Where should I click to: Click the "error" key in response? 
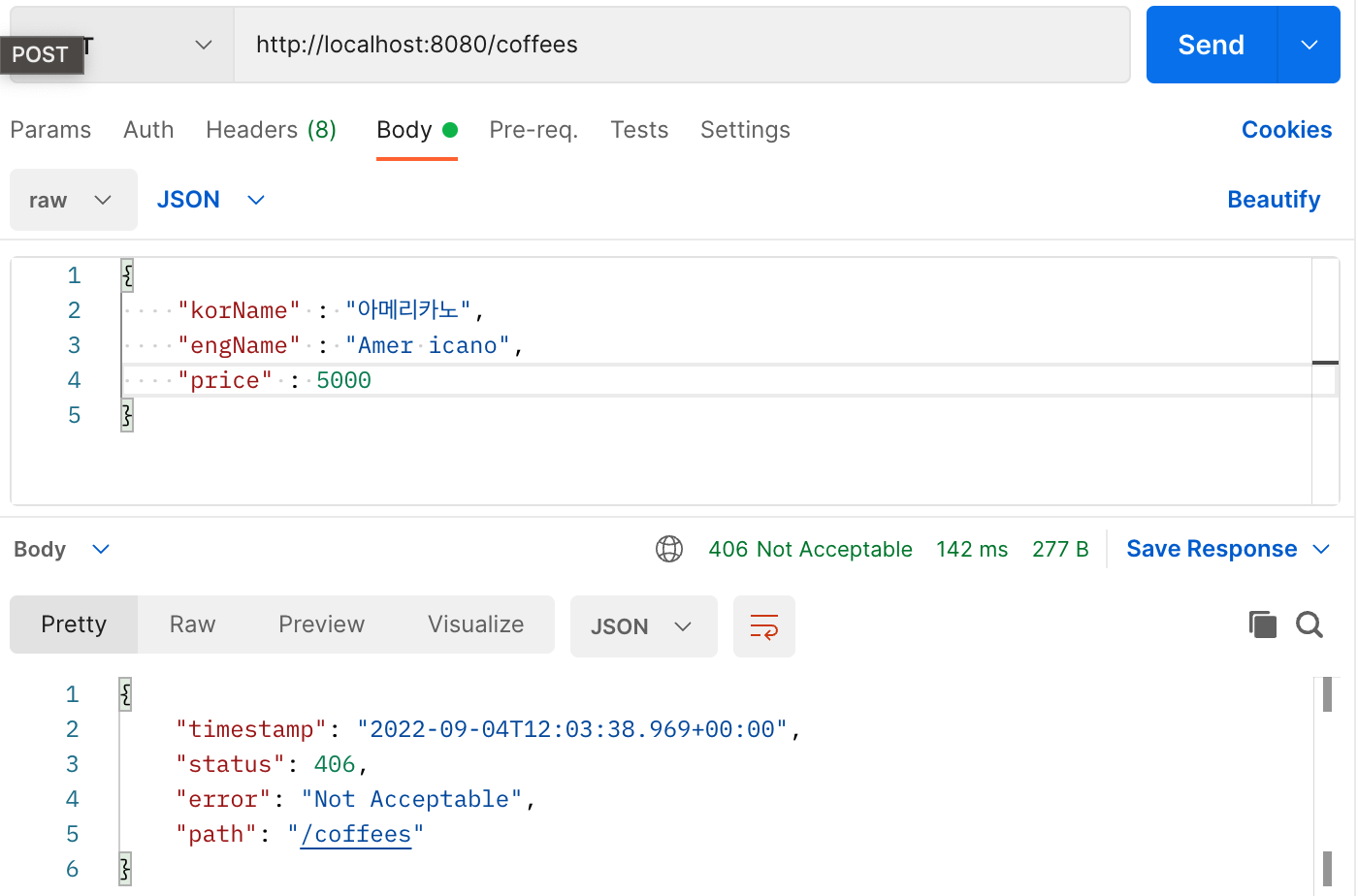click(x=224, y=799)
